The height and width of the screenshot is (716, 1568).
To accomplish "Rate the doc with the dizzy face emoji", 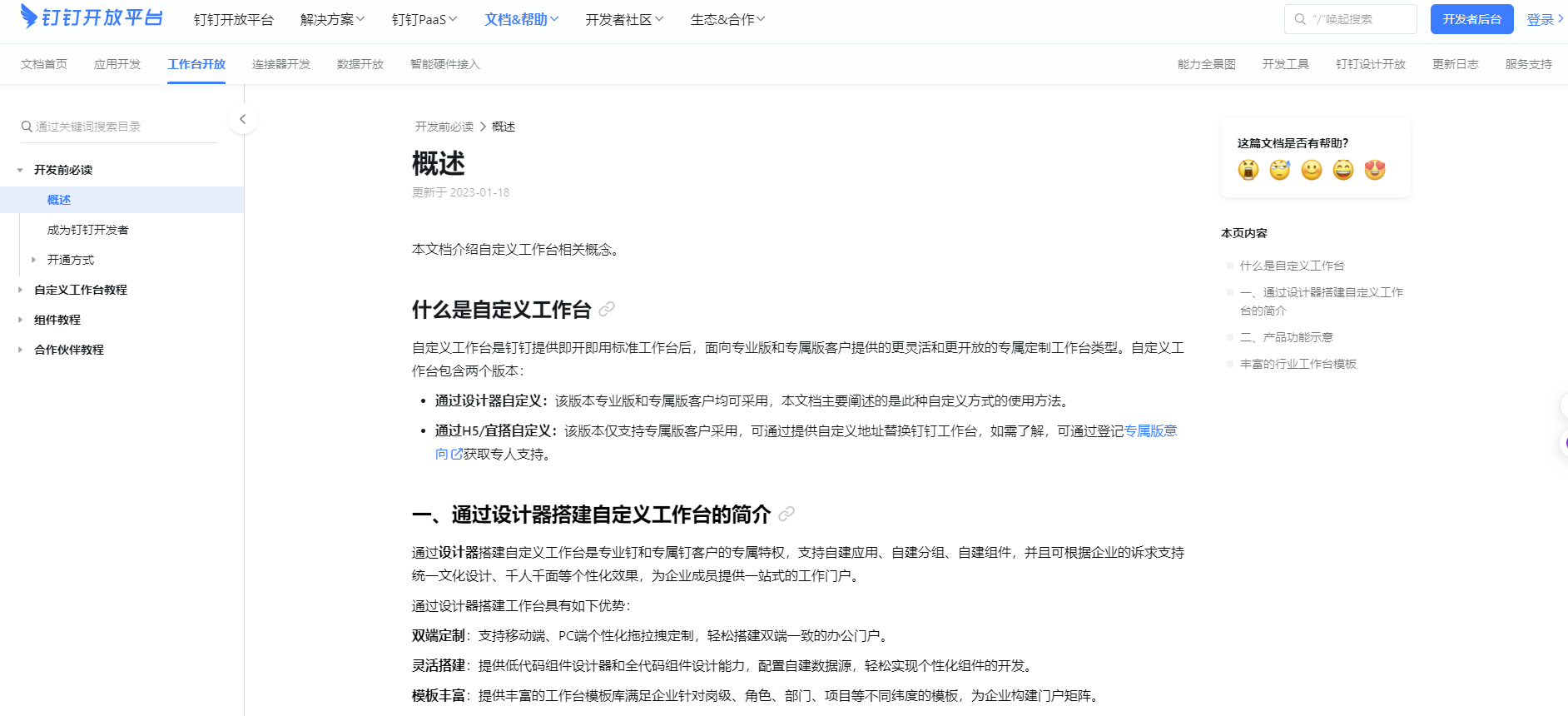I will pos(1279,170).
